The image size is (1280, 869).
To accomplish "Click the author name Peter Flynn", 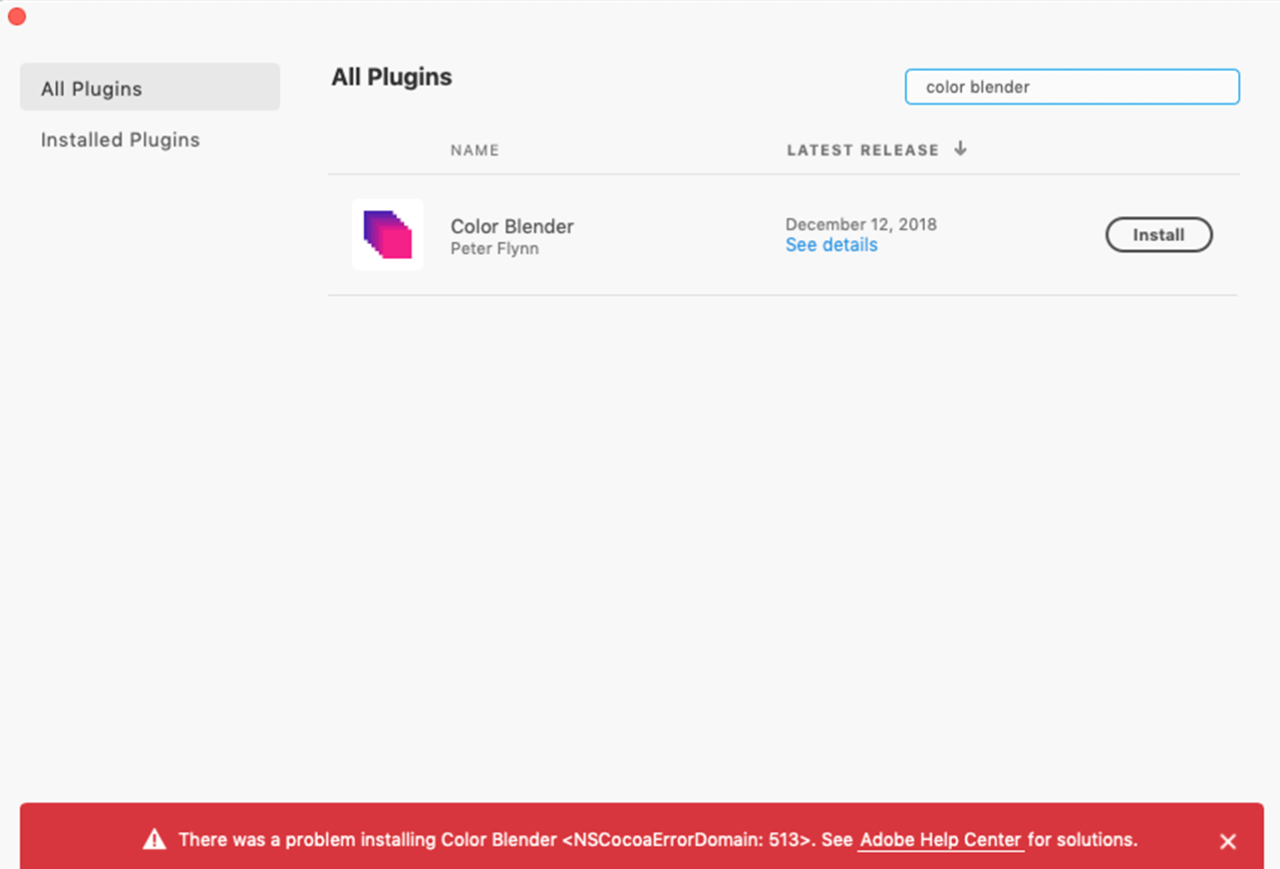I will point(494,248).
